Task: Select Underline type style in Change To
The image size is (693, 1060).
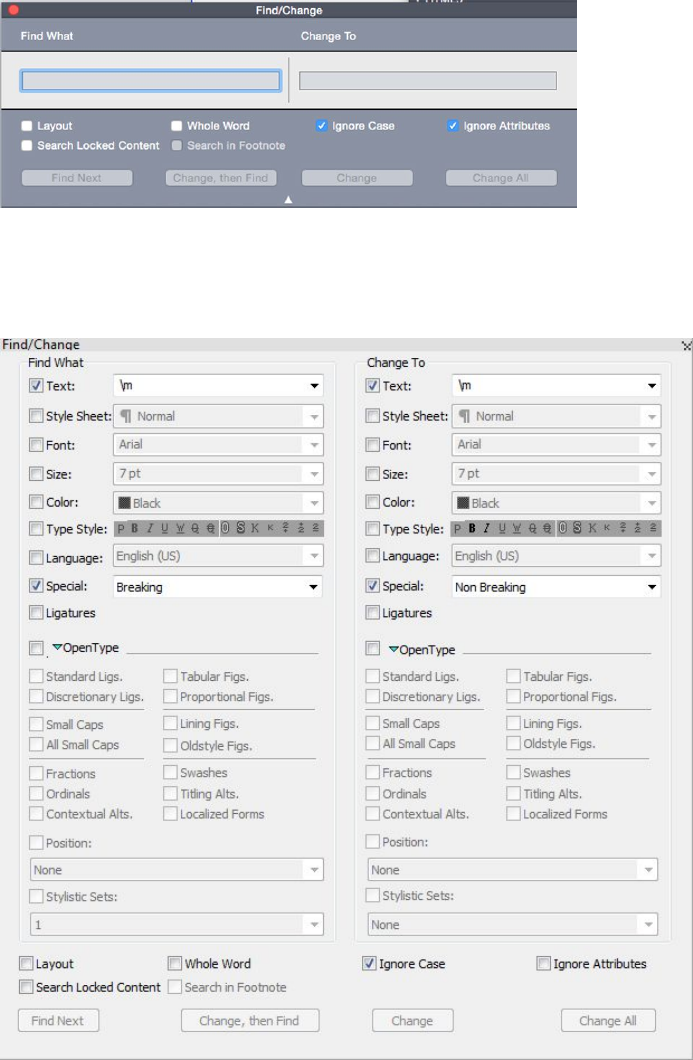Action: 502,529
